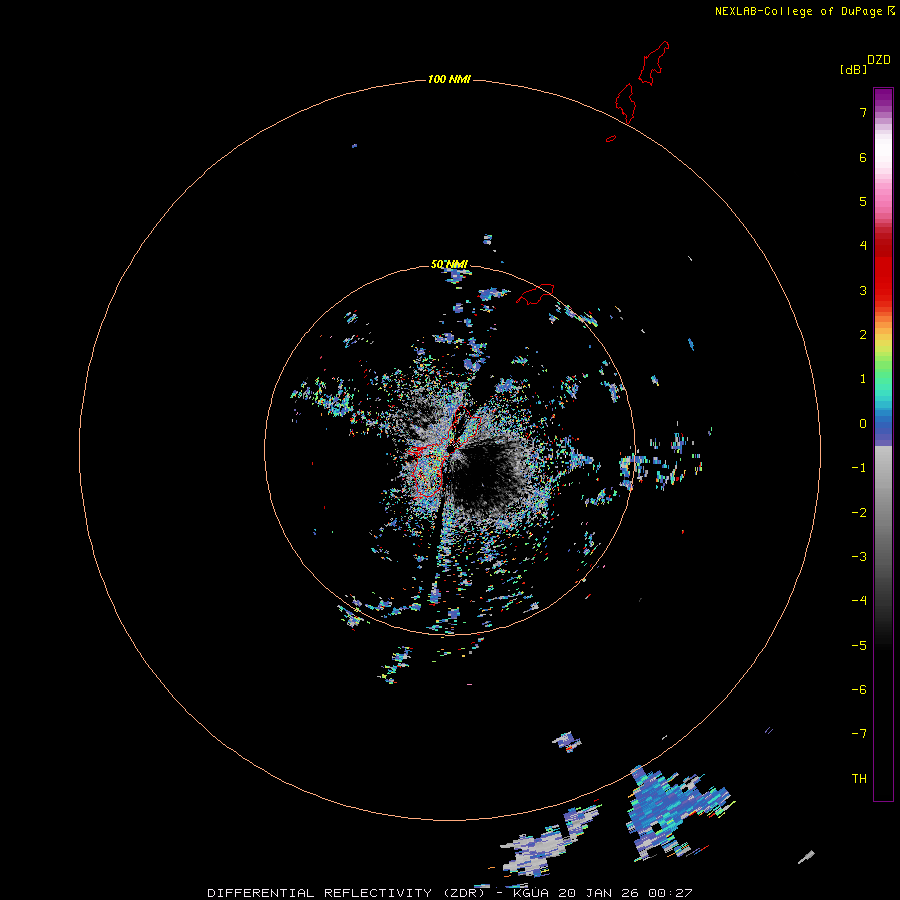Click the [dB] units label

853,69
